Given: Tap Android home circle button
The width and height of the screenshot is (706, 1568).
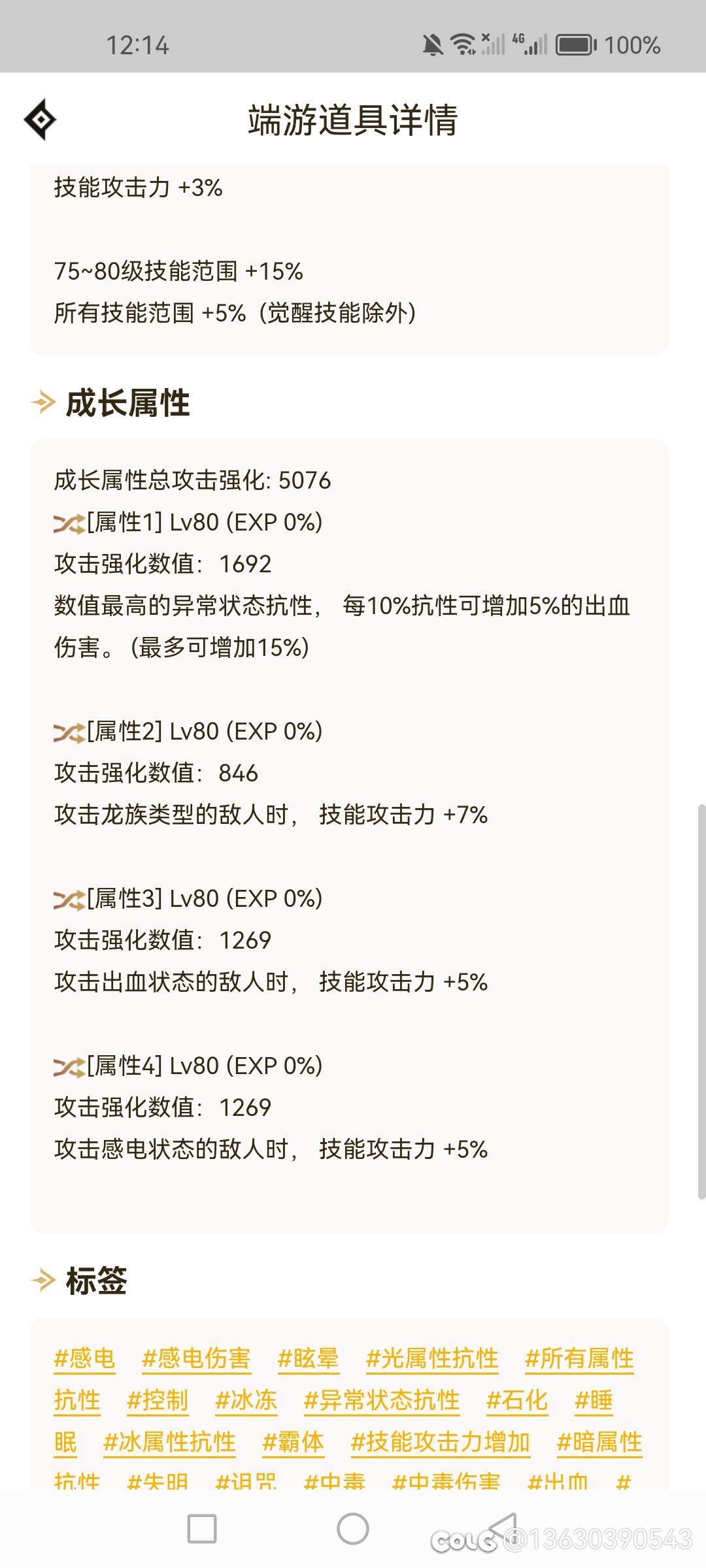Looking at the screenshot, I should click(353, 1529).
